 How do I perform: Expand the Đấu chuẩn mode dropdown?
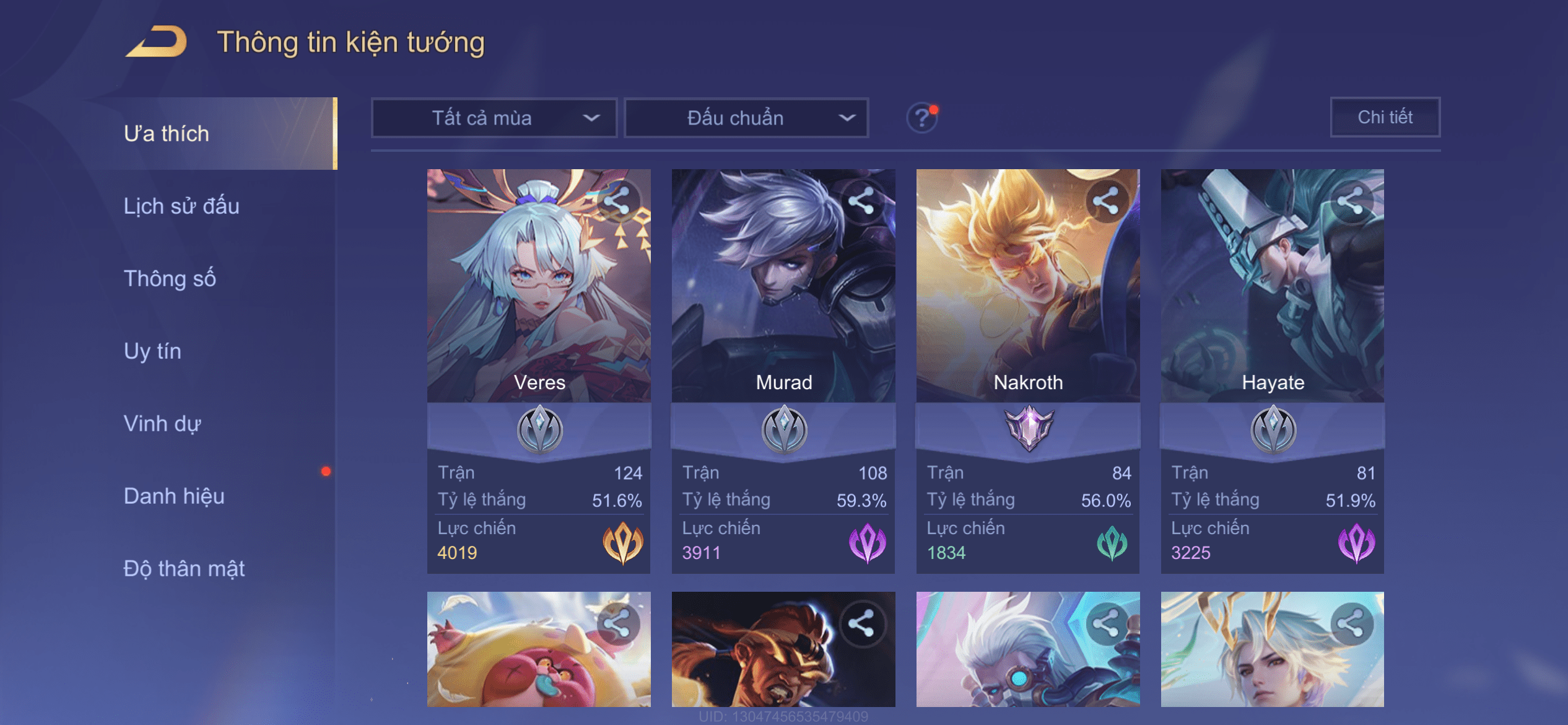(x=747, y=118)
